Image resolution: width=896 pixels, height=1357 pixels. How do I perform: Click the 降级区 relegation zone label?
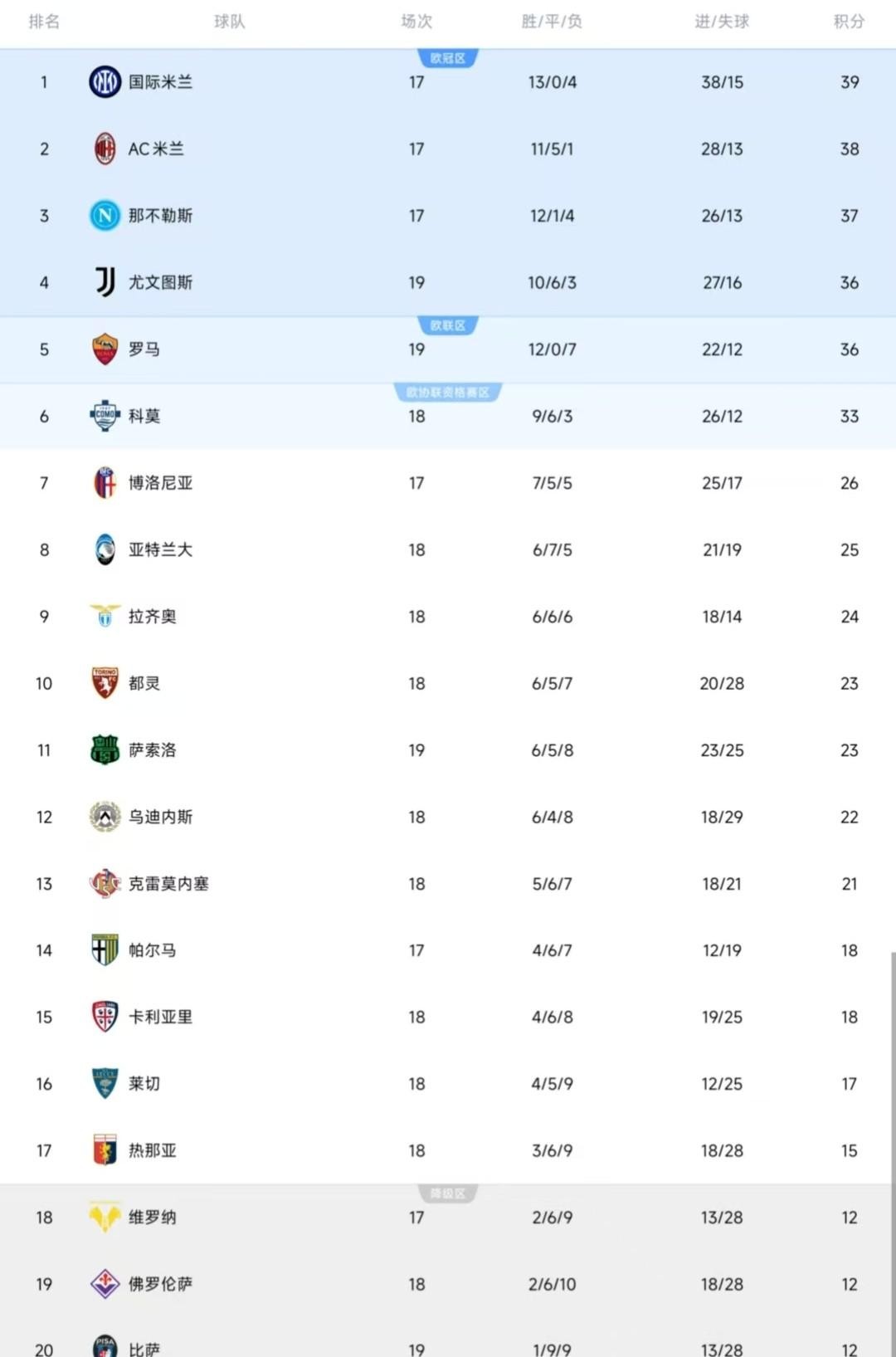click(x=448, y=1193)
